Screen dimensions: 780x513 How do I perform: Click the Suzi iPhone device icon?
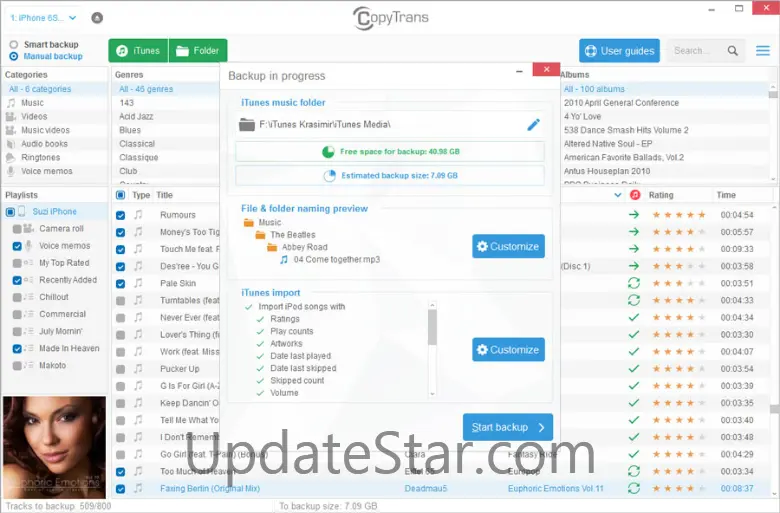(22, 211)
